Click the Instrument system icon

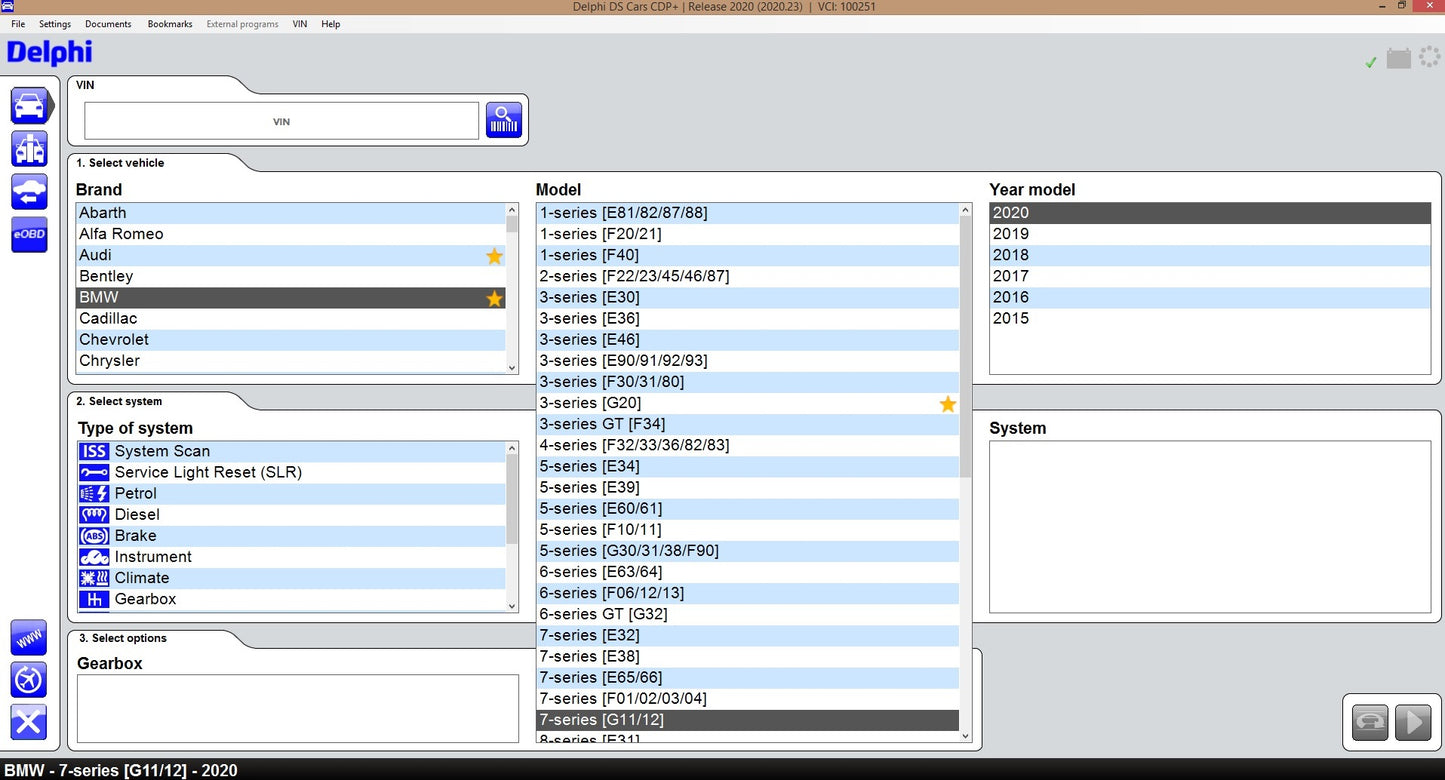pos(94,557)
